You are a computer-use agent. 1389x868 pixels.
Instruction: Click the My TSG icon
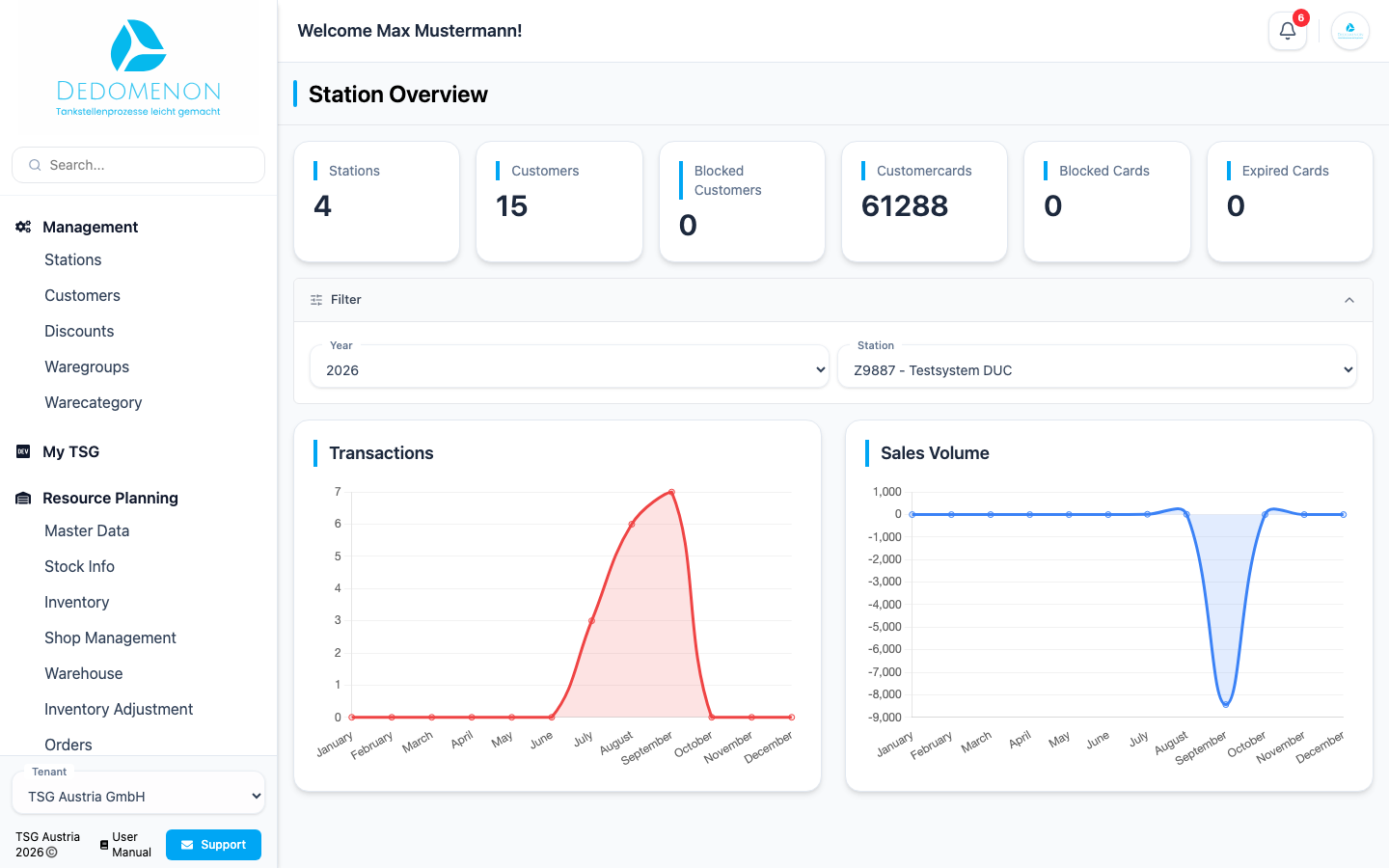pos(23,451)
